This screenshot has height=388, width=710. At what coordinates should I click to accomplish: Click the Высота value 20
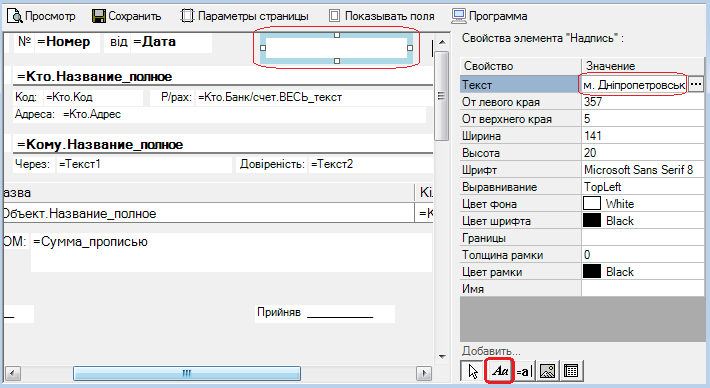[643, 153]
